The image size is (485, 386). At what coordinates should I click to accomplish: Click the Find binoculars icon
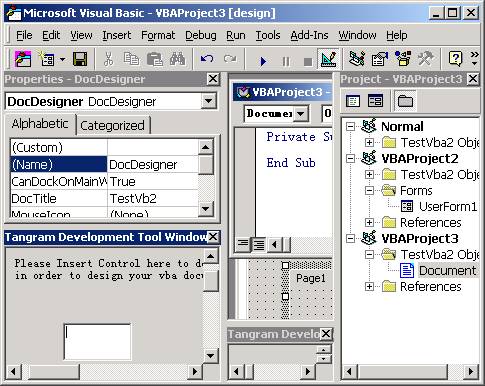(x=177, y=59)
